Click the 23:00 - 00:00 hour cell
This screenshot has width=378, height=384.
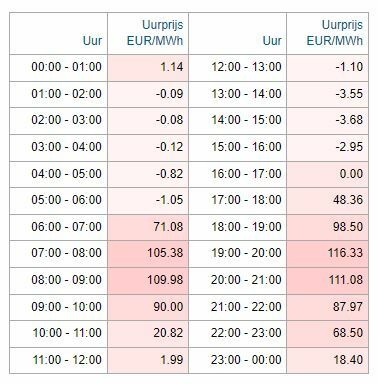238,360
